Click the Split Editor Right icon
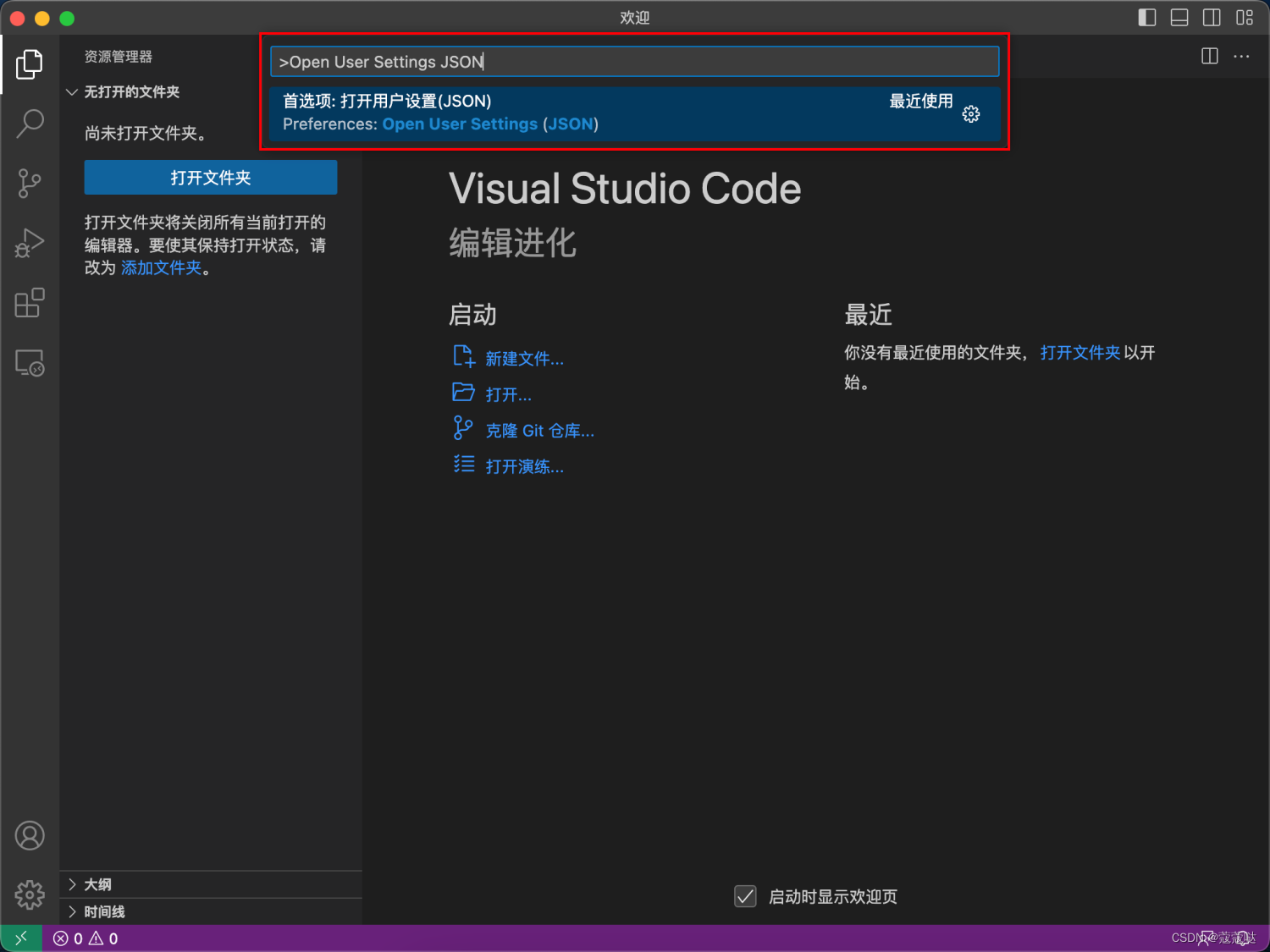Viewport: 1270px width, 952px height. click(1210, 56)
